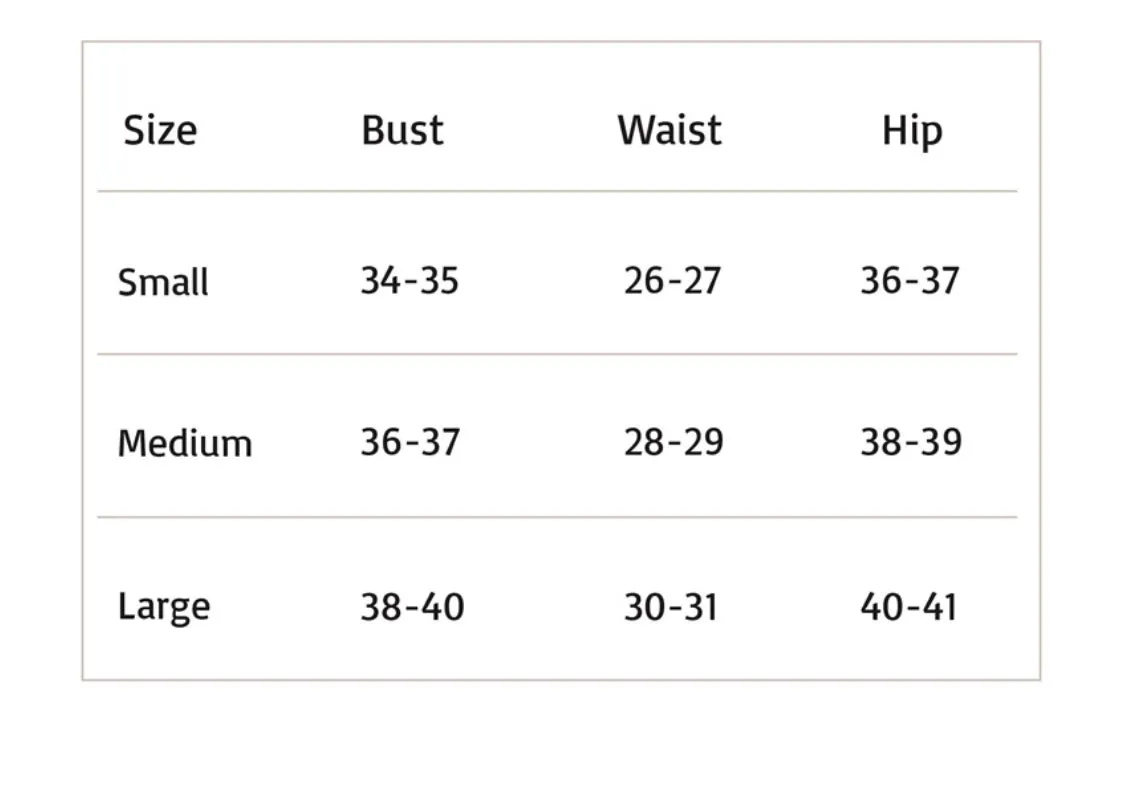
Task: Click Large bust value 38-40
Action: 413,607
